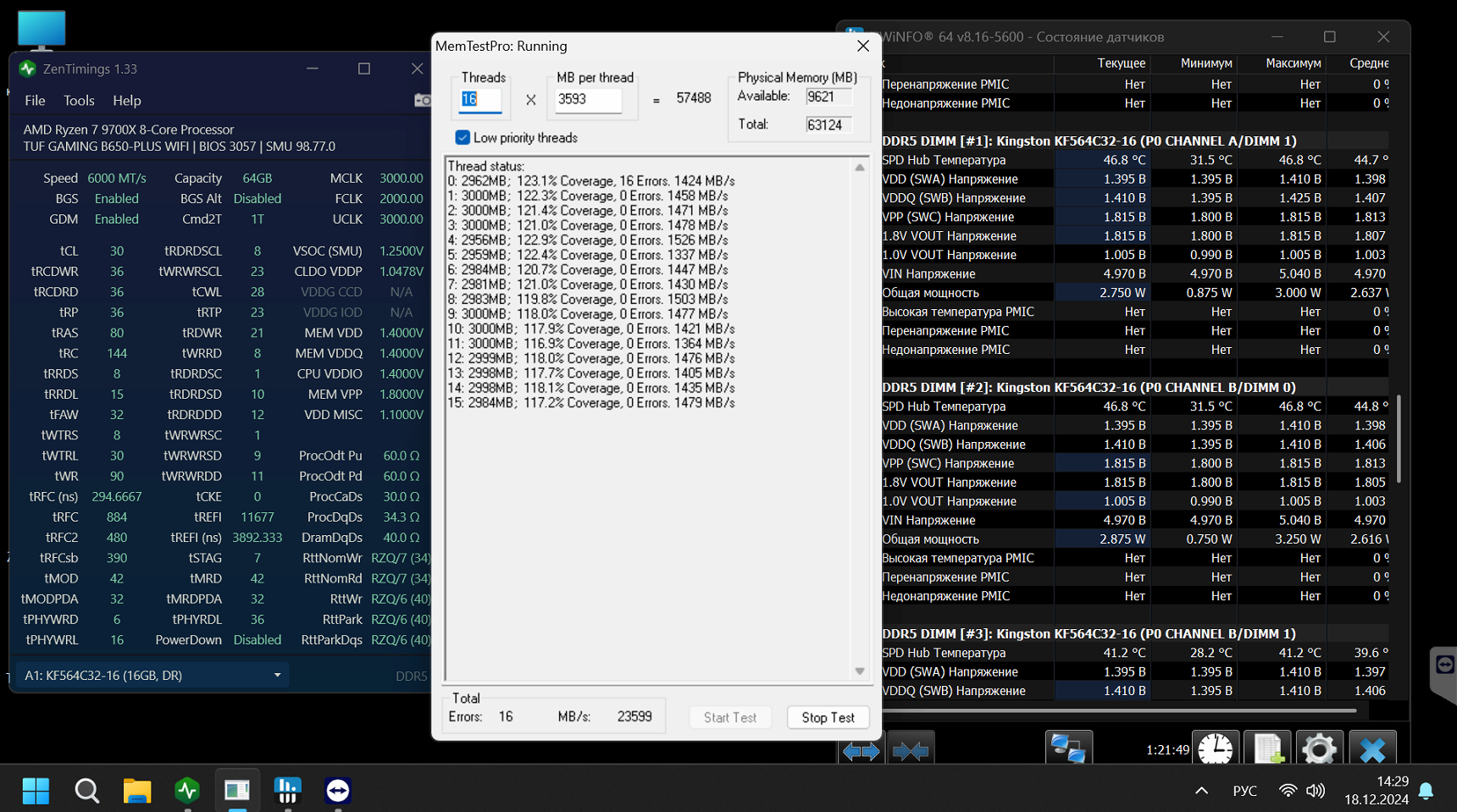Click the MB per thread input field
1457x812 pixels.
(x=588, y=100)
